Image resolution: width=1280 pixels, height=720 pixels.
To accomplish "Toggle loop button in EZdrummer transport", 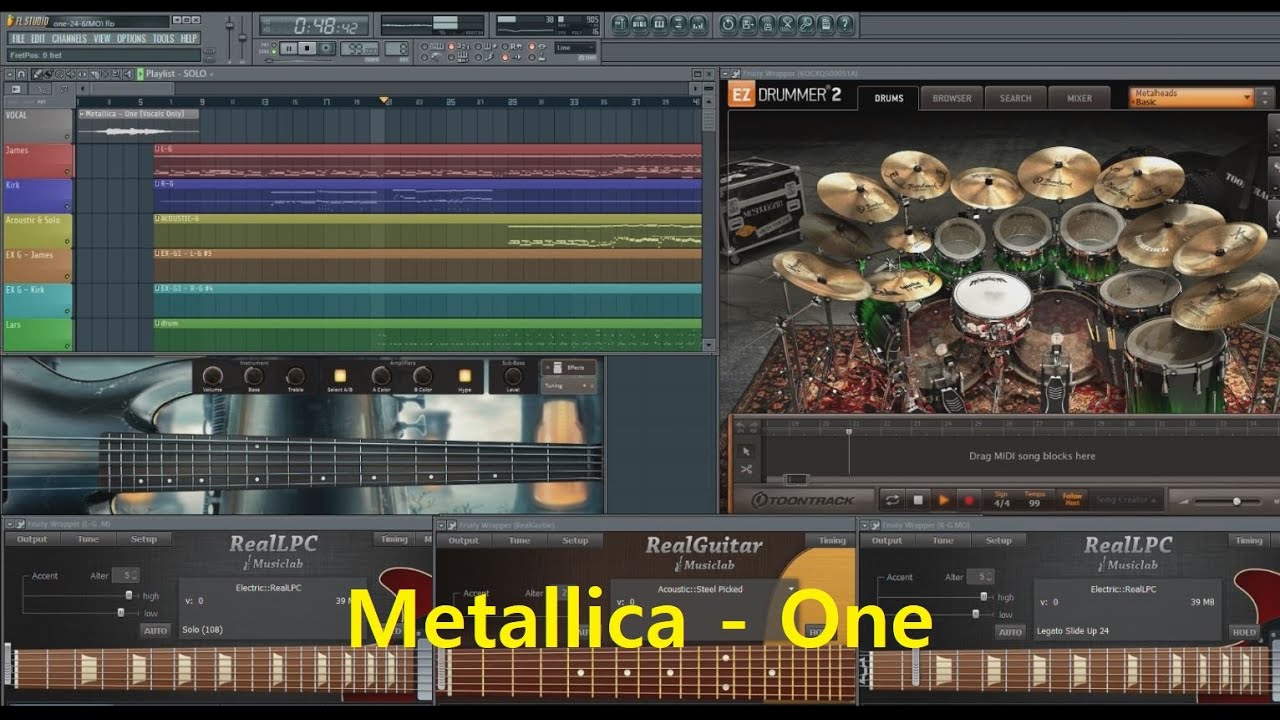I will 891,499.
